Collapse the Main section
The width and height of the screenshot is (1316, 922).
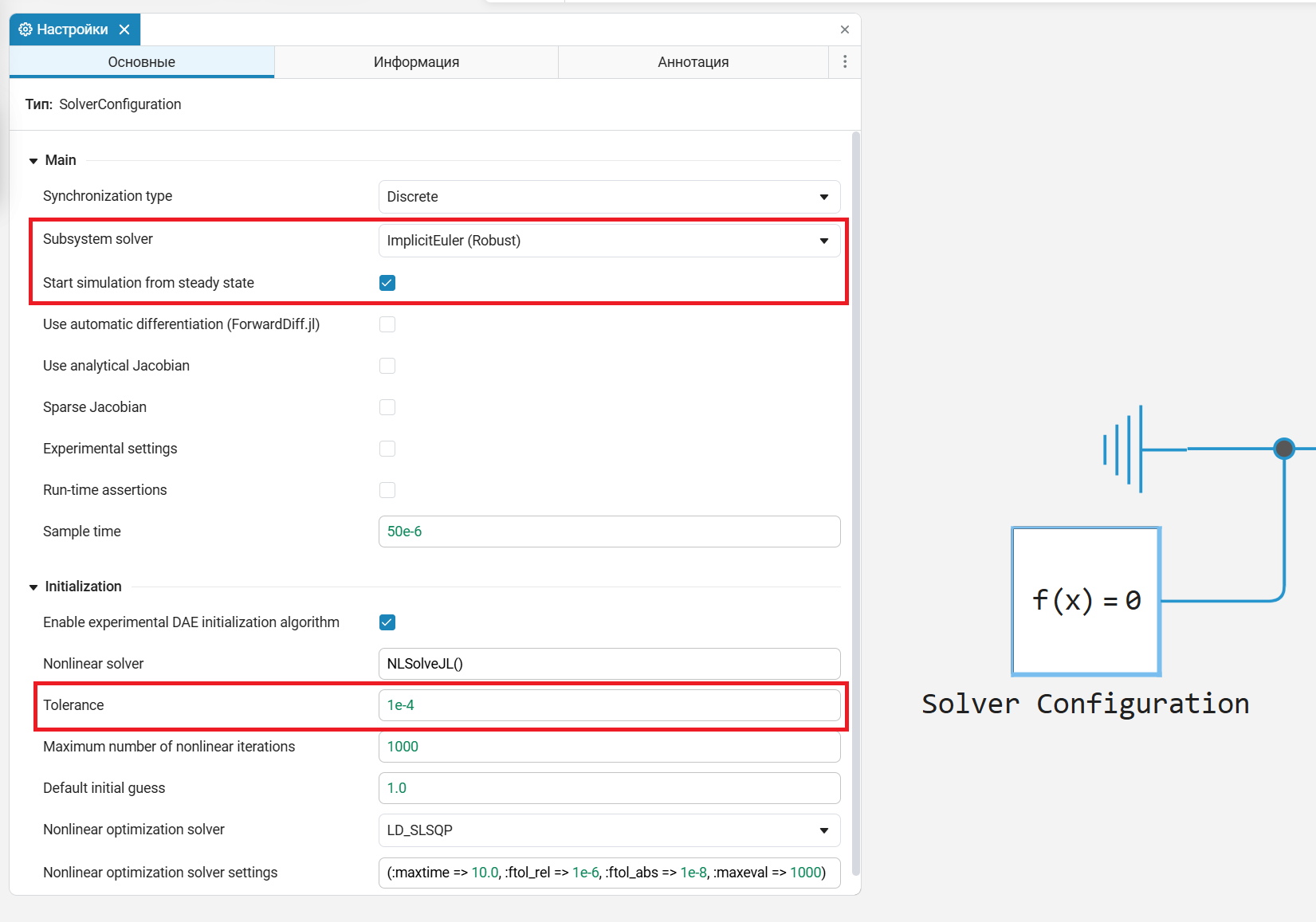coord(33,161)
